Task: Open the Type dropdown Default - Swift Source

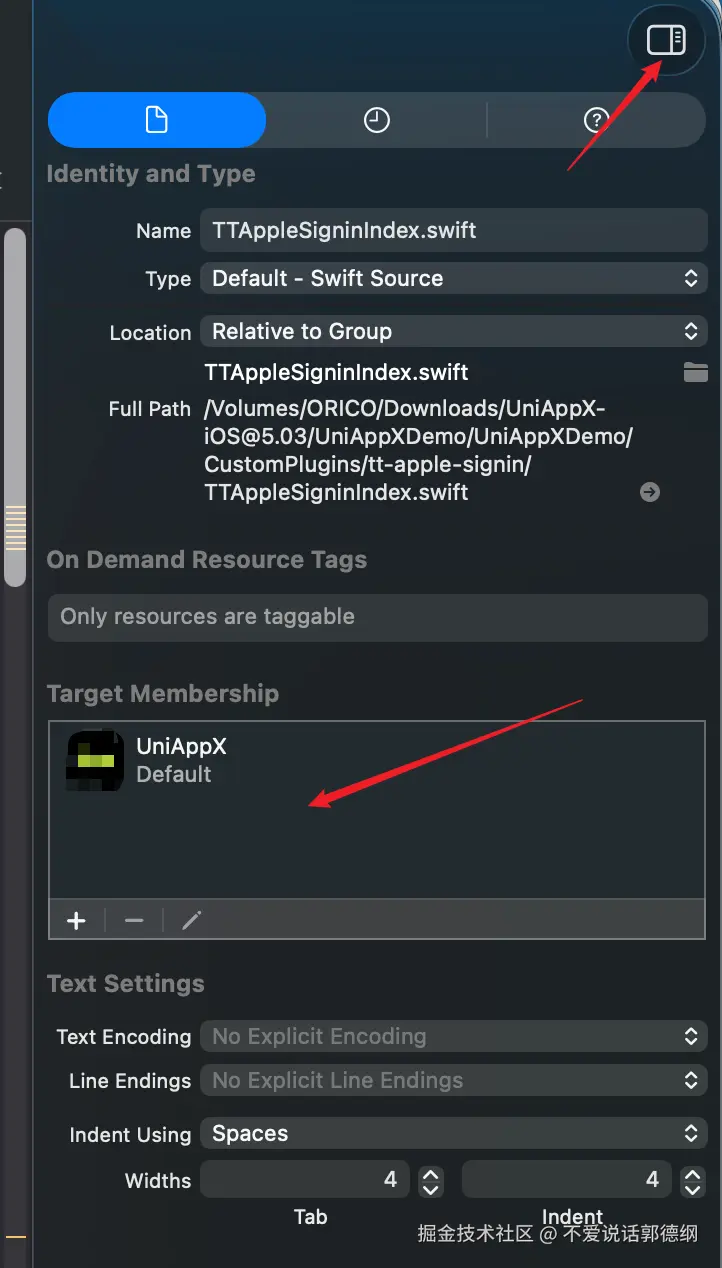Action: click(453, 279)
